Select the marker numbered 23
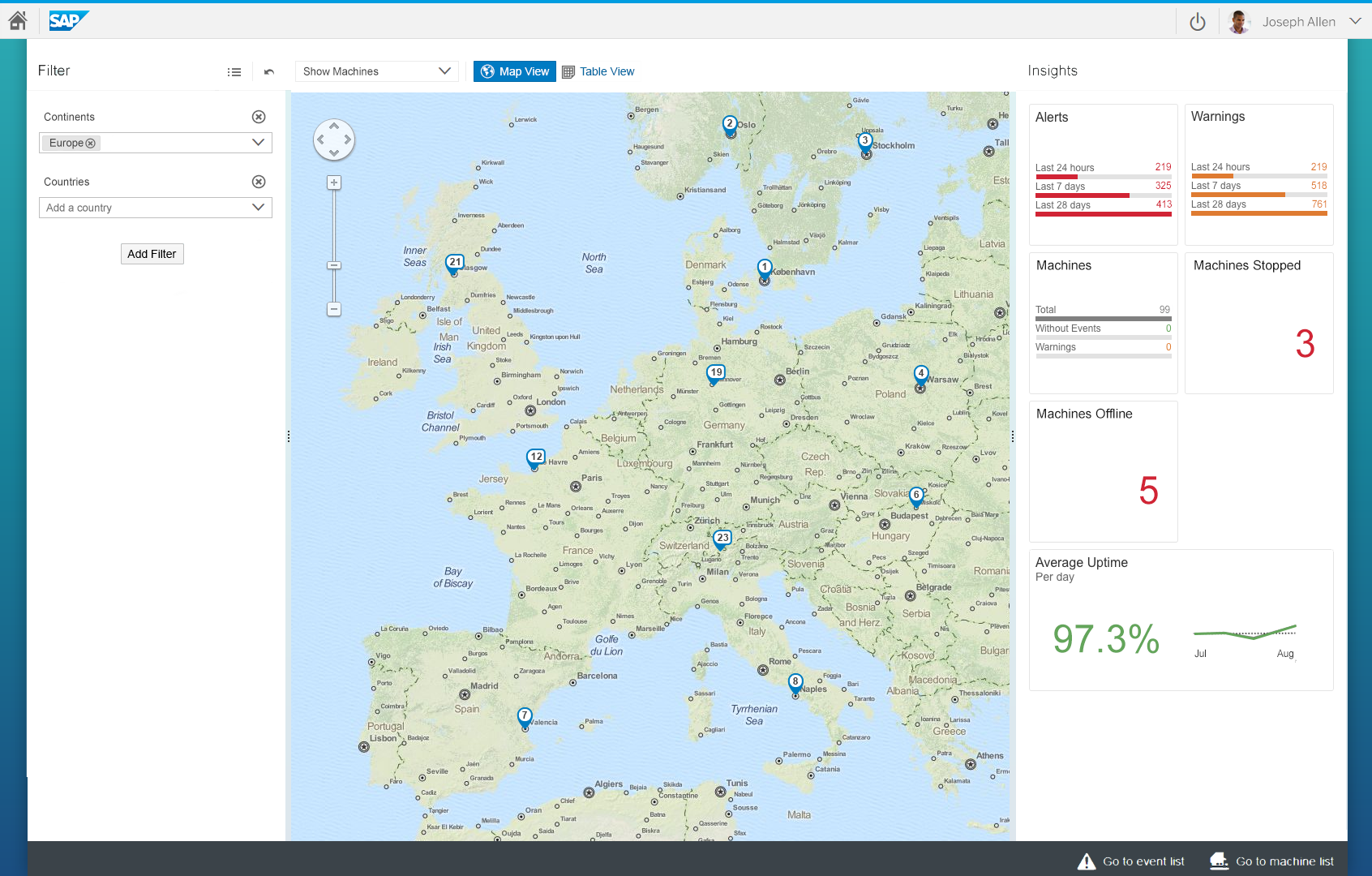This screenshot has height=876, width=1372. pos(722,539)
